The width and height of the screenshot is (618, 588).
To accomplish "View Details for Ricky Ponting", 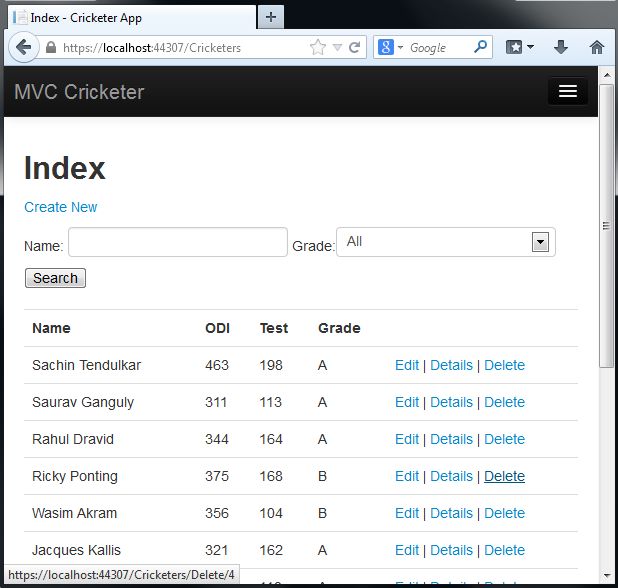I will pos(451,476).
